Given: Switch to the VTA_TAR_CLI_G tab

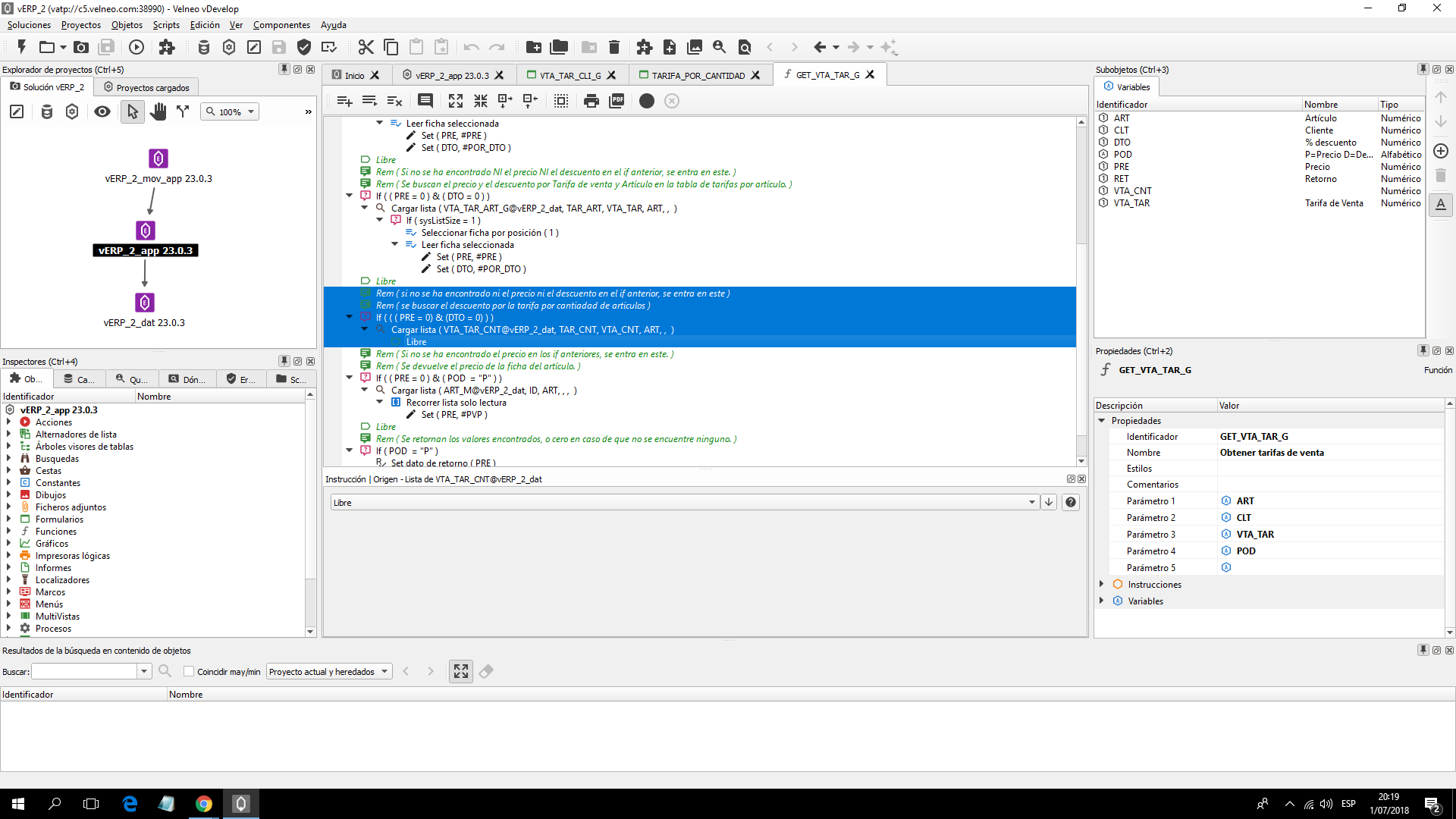Looking at the screenshot, I should point(570,75).
